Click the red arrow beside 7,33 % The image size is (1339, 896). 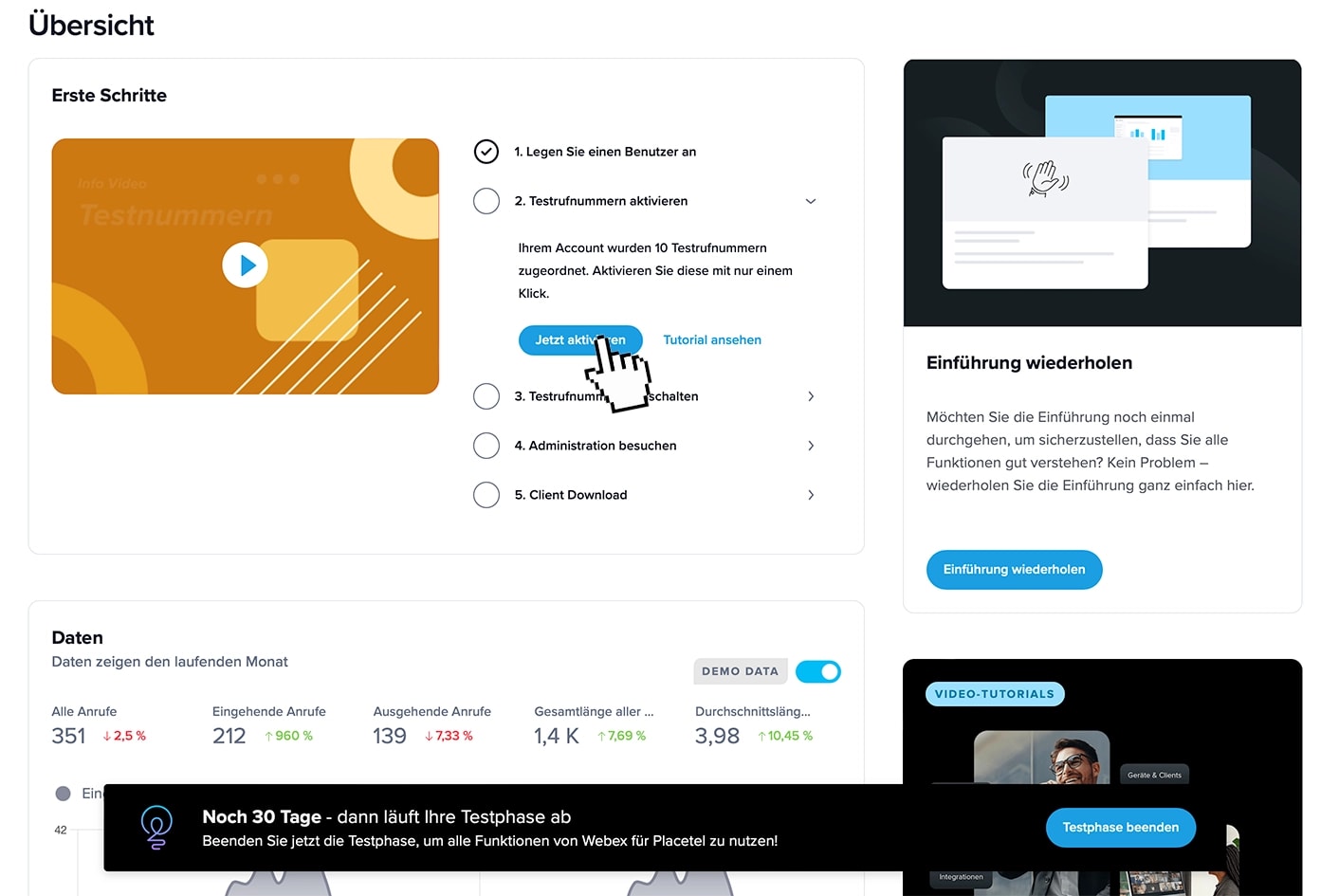click(430, 736)
